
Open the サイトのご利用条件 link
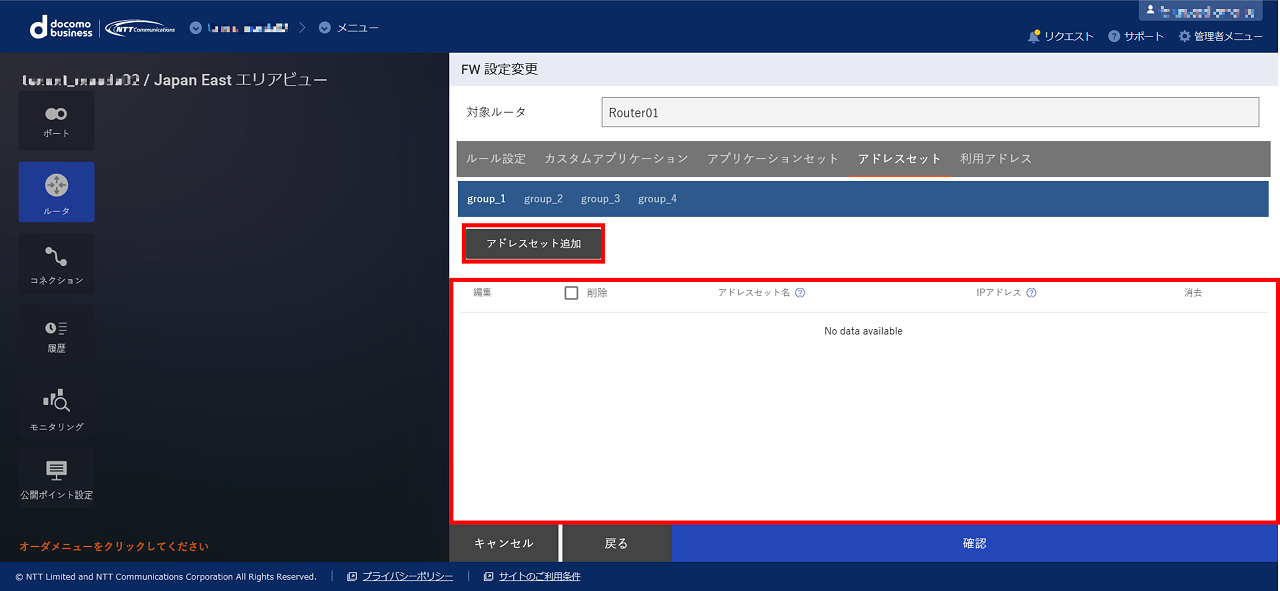pos(539,577)
